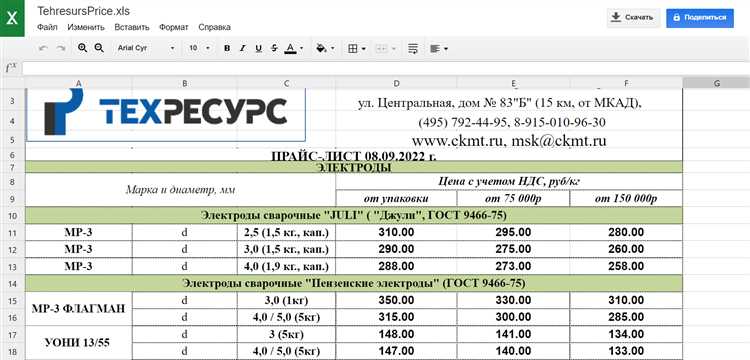This screenshot has height=360, width=750.
Task: Click the Пензенские электроды section header
Action: [353, 283]
